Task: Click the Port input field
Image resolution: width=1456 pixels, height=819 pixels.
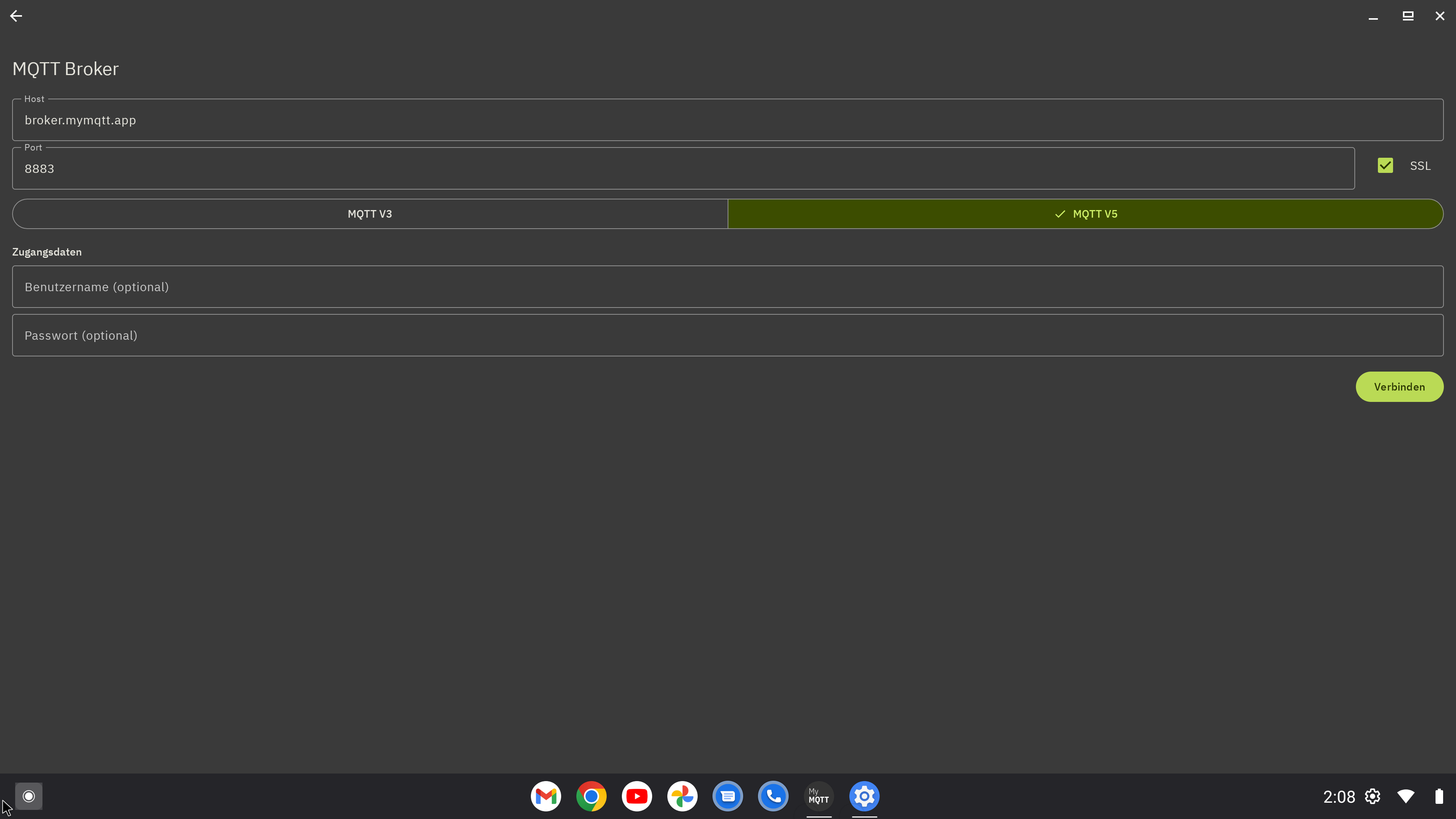Action: coord(683,168)
